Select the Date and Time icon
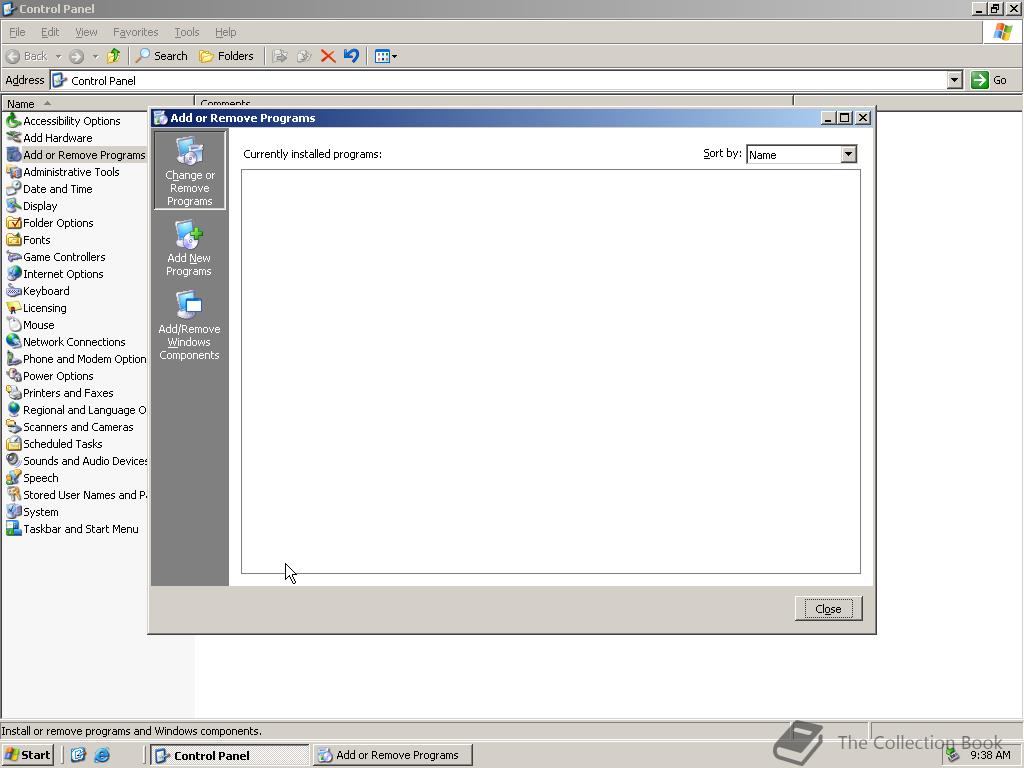Screen dimensions: 1024x768 pos(13,188)
